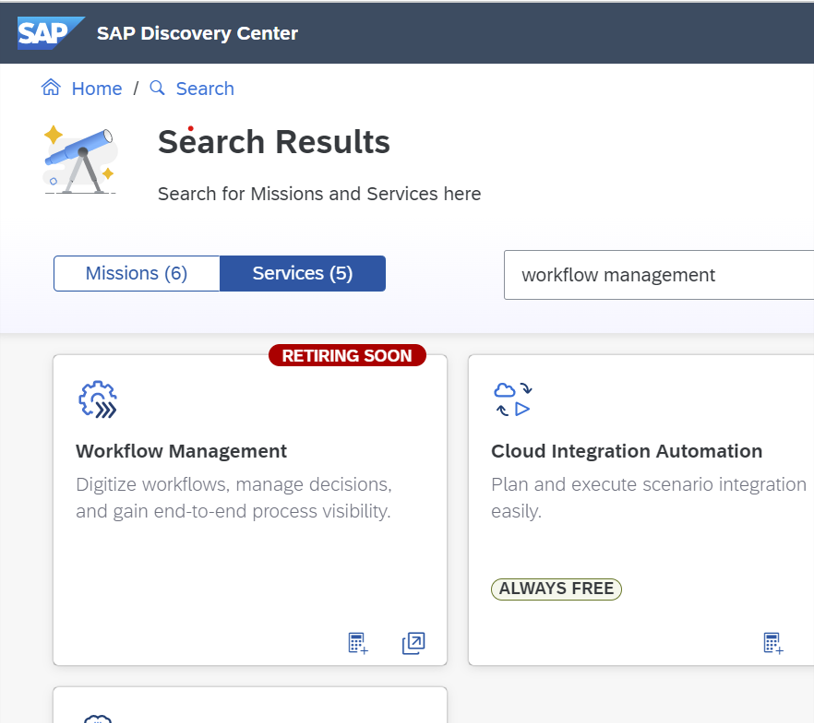Open the estimator calculator on Cloud Integration Automation card
The height and width of the screenshot is (723, 814).
click(773, 643)
